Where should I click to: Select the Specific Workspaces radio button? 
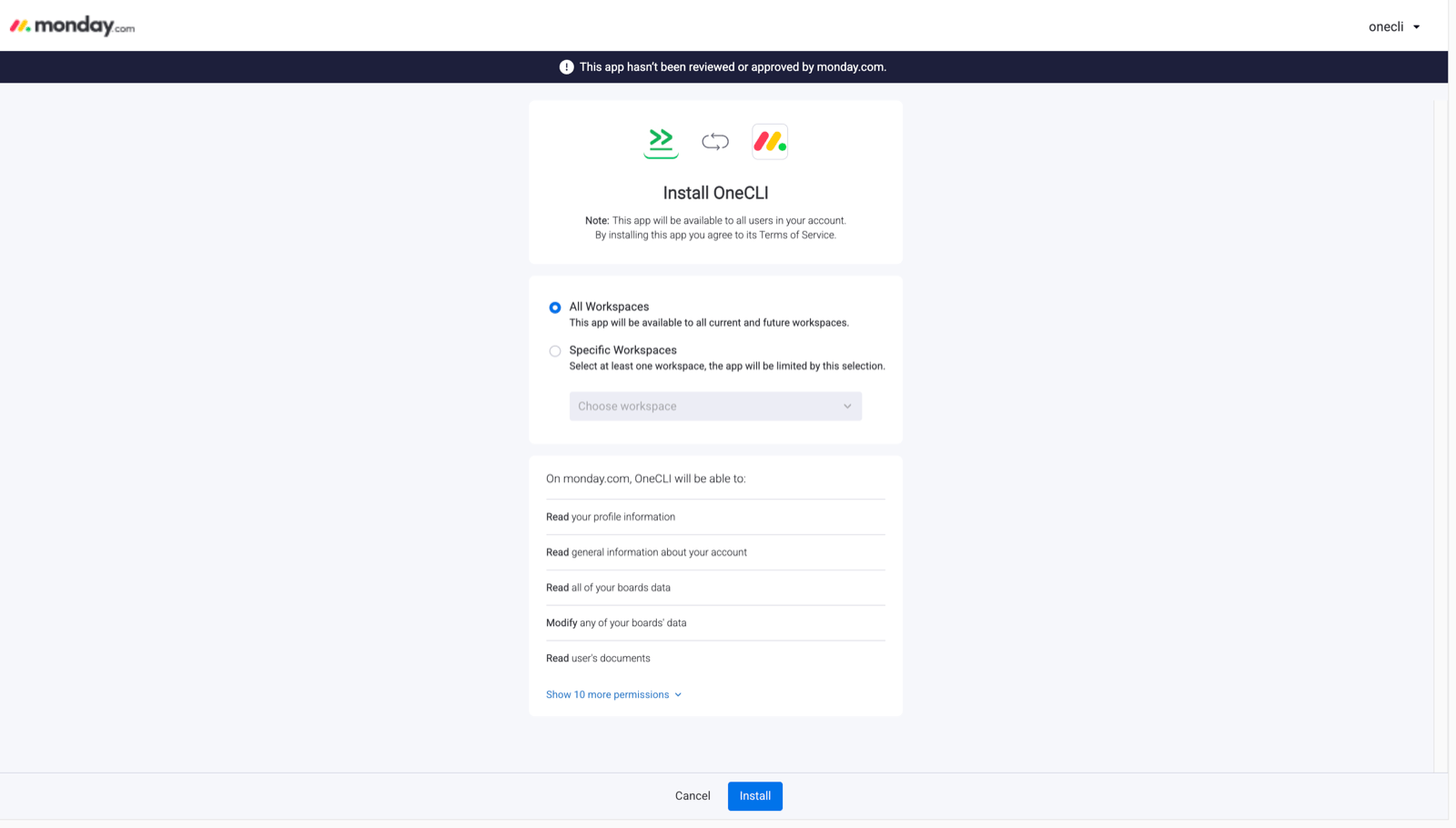[x=555, y=351]
